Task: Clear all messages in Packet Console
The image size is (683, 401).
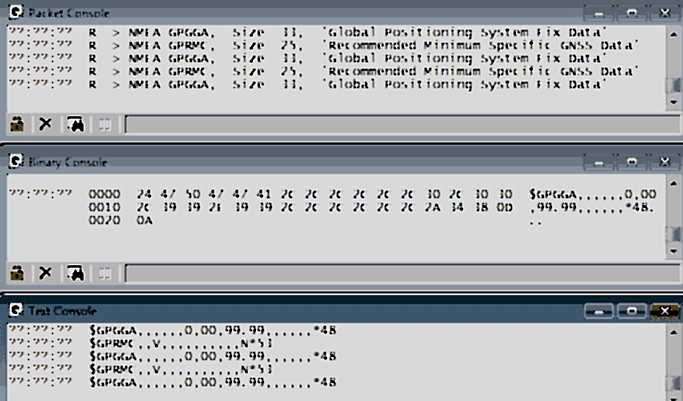Action: [45, 124]
